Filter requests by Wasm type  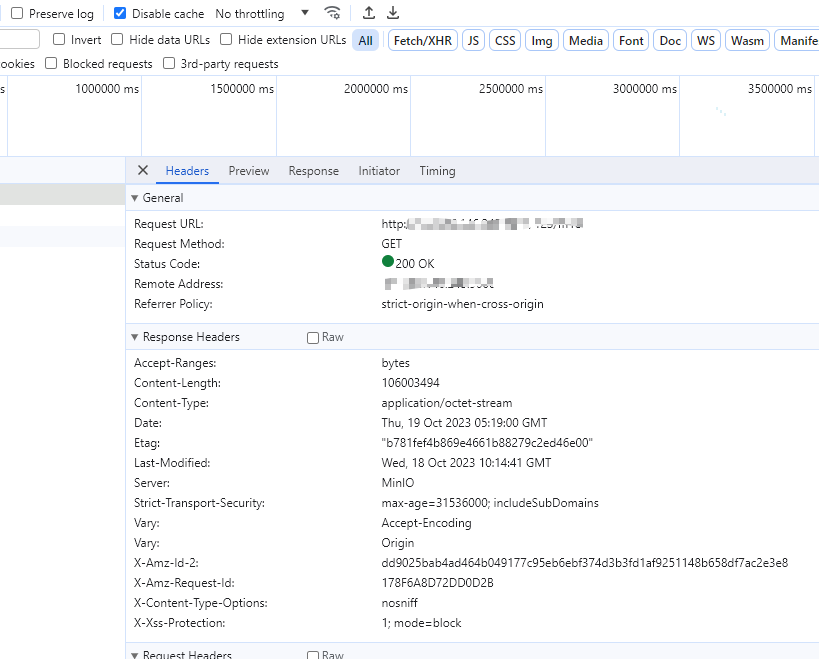pos(747,40)
